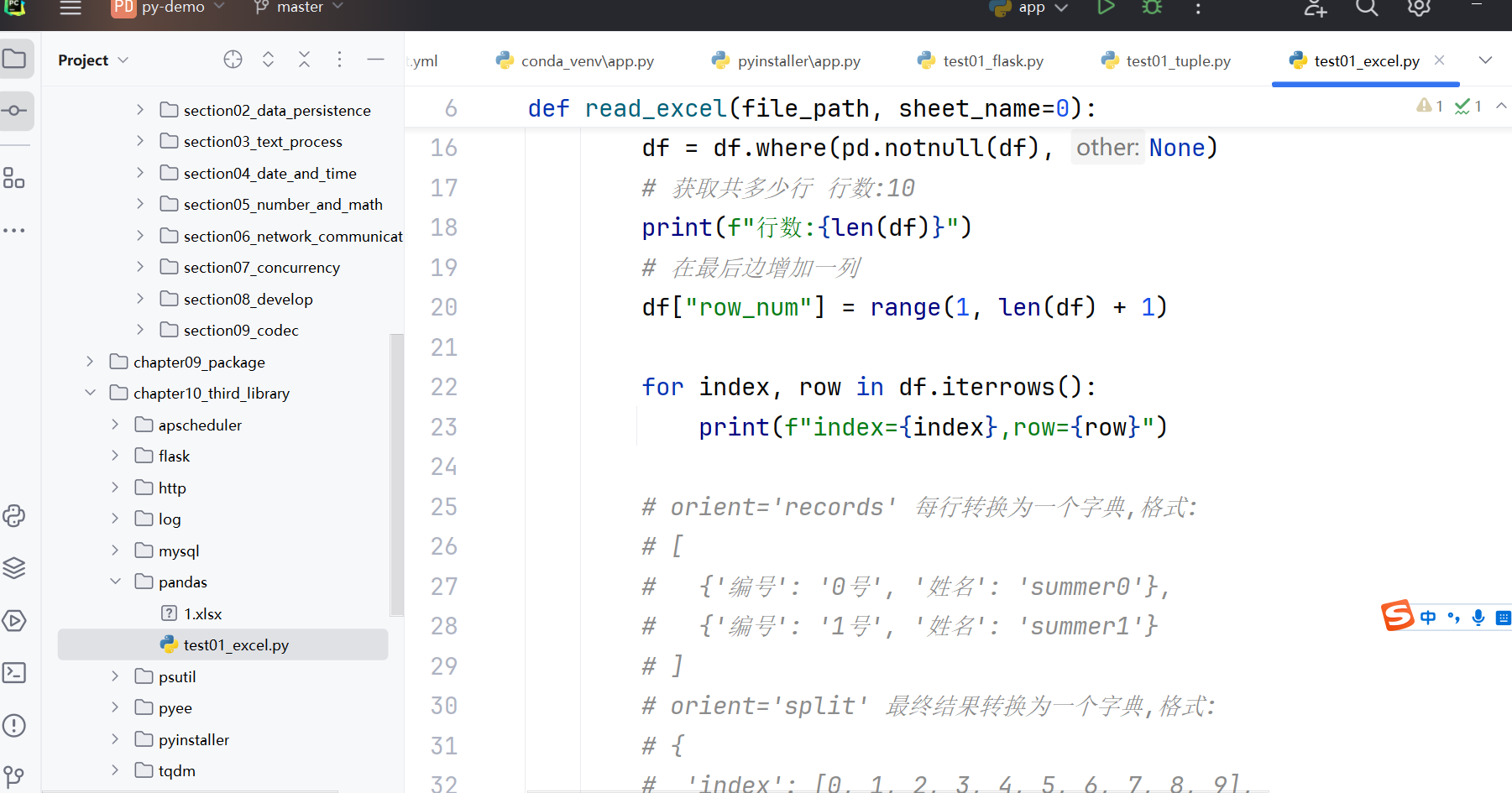Viewport: 1512px width, 793px height.
Task: Open the Structure tool window
Action: (14, 178)
